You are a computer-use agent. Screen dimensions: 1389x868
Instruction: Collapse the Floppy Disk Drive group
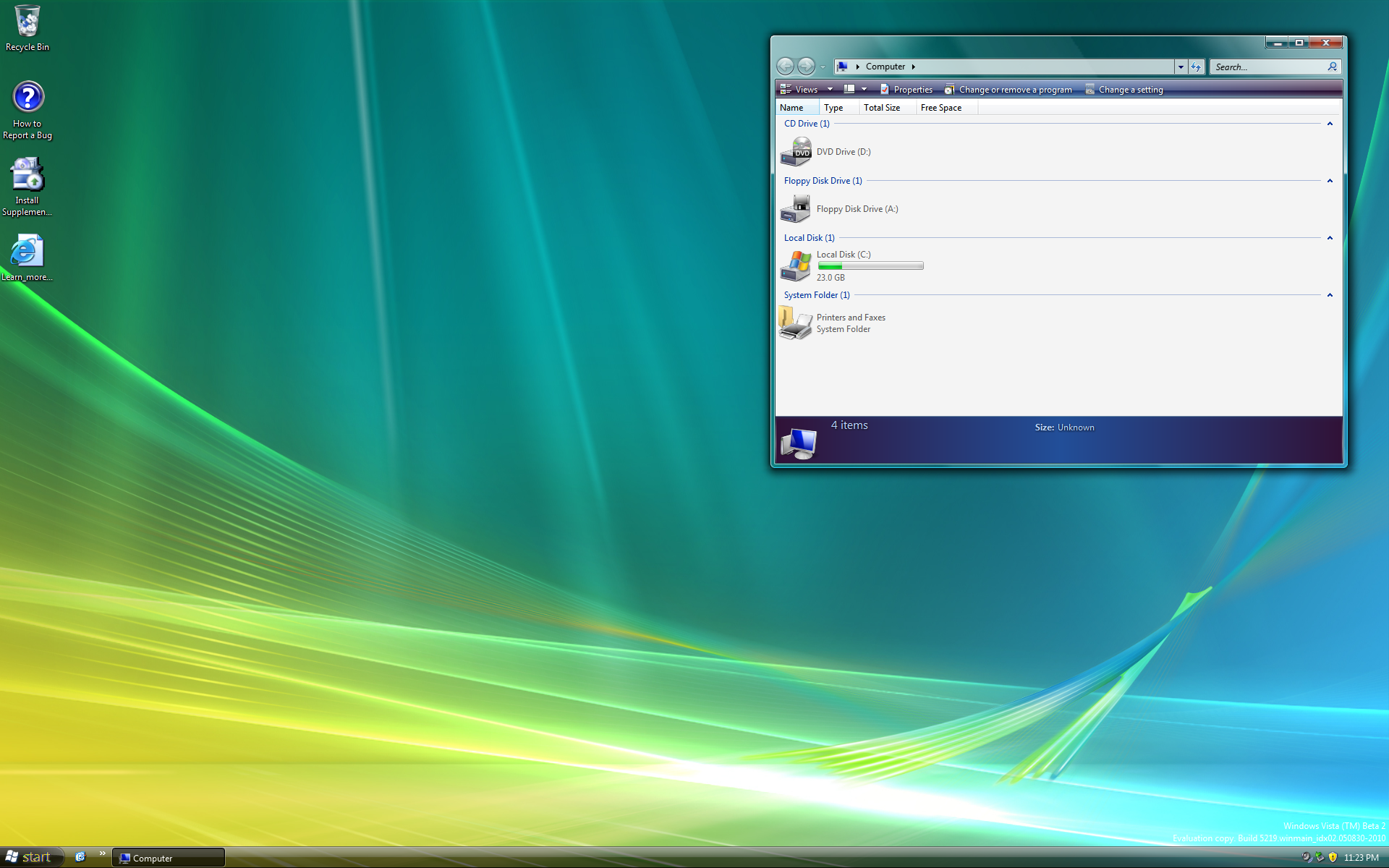click(1330, 181)
